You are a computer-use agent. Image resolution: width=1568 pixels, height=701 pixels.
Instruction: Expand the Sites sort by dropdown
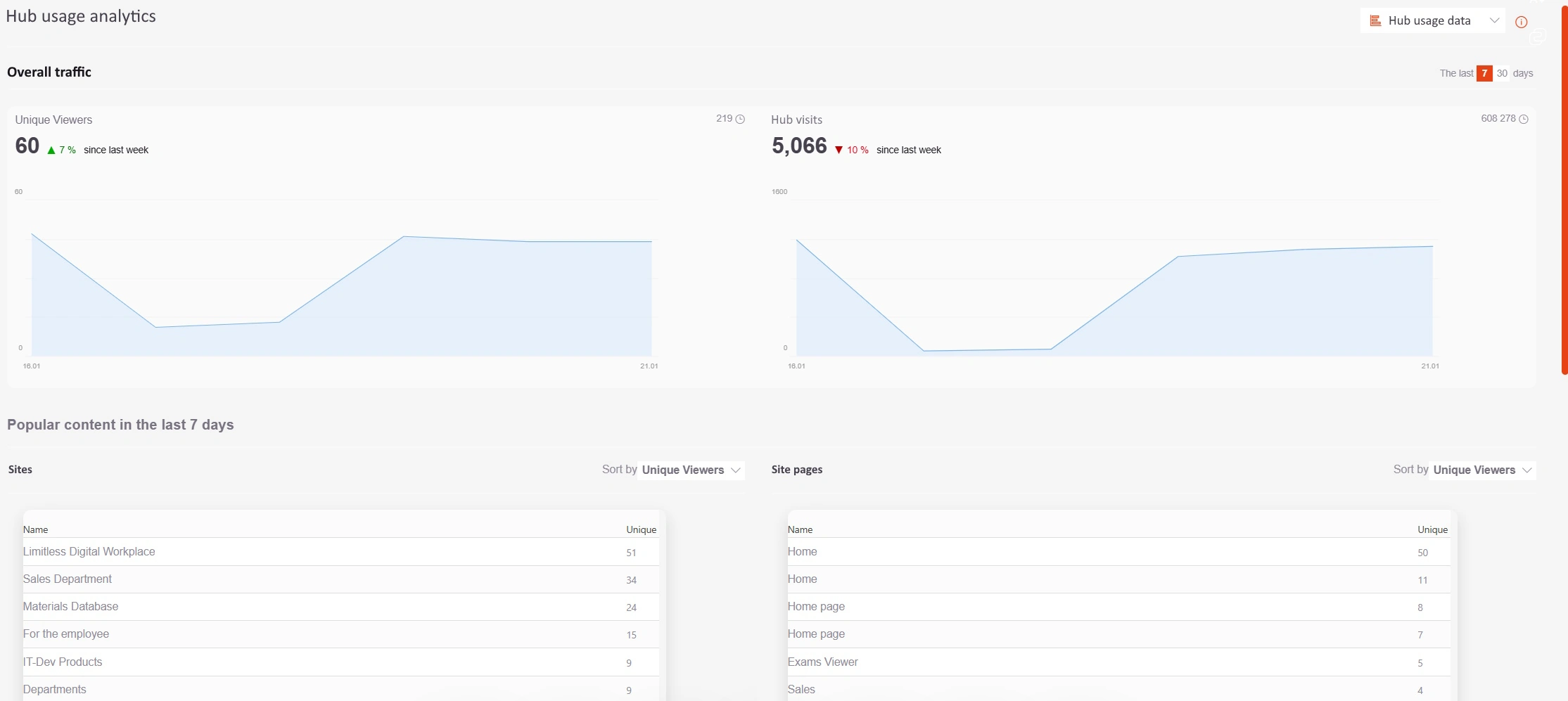(691, 470)
